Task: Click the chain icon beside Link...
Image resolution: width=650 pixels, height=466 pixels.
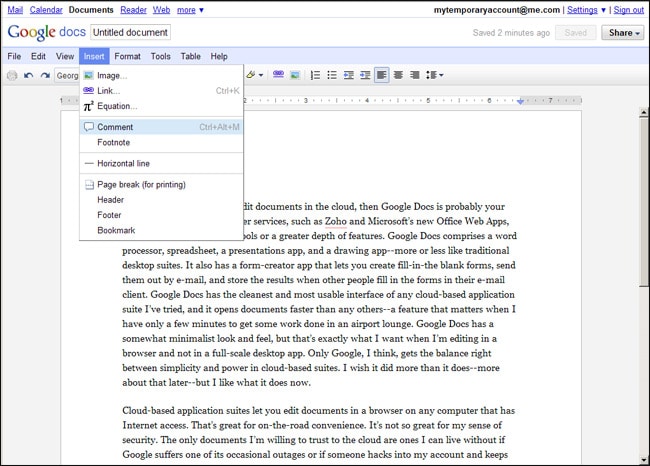Action: [88, 90]
